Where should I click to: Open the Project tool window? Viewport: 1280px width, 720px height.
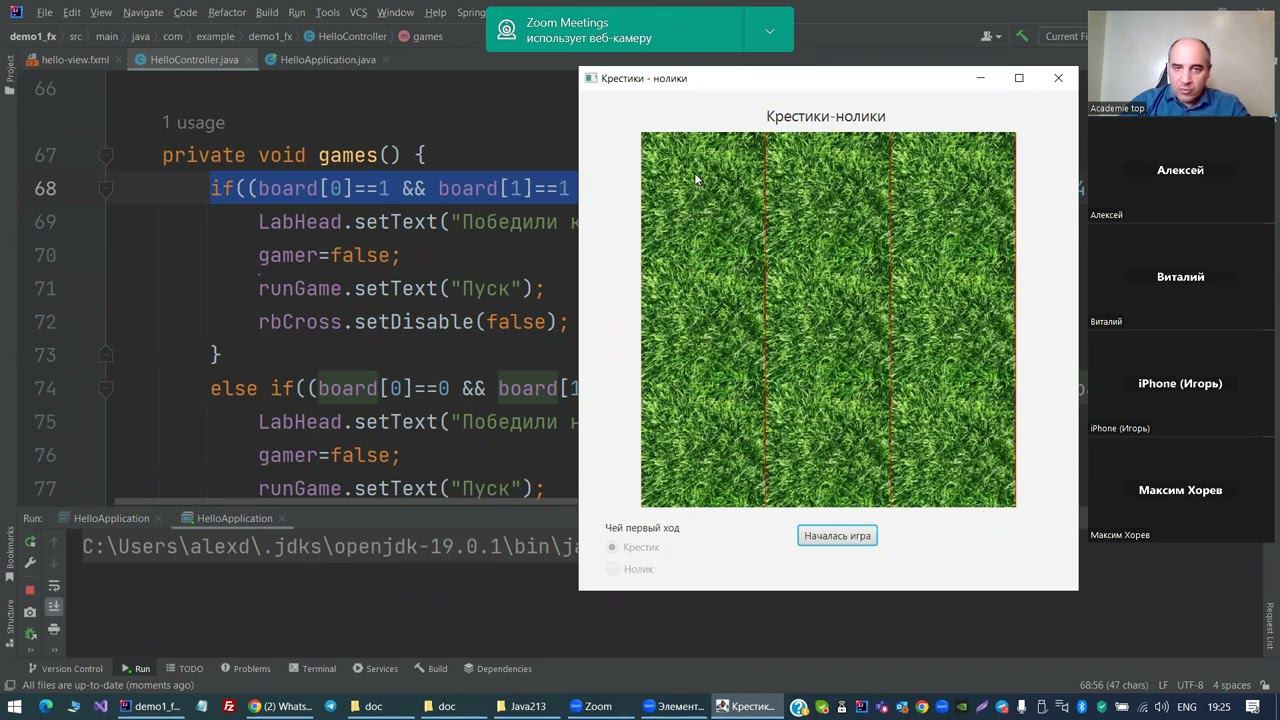pyautogui.click(x=10, y=76)
